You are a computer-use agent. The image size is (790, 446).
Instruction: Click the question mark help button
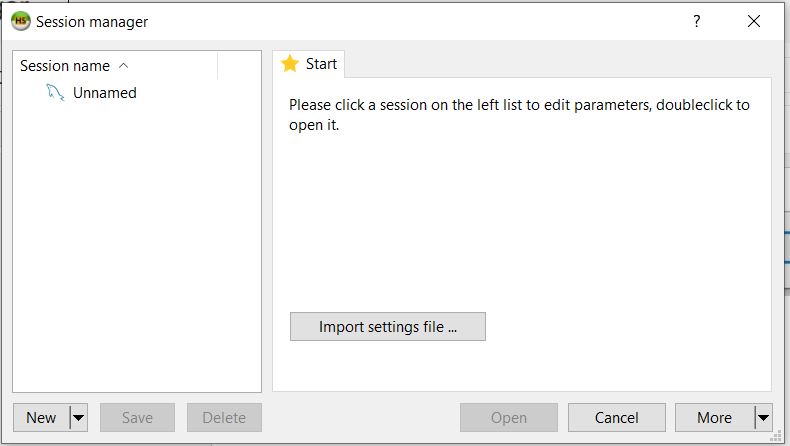click(x=697, y=21)
